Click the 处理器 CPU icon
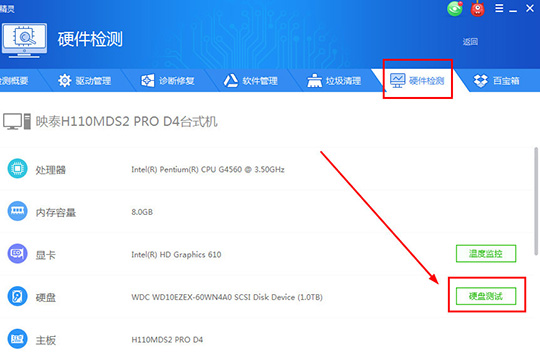 point(18,168)
